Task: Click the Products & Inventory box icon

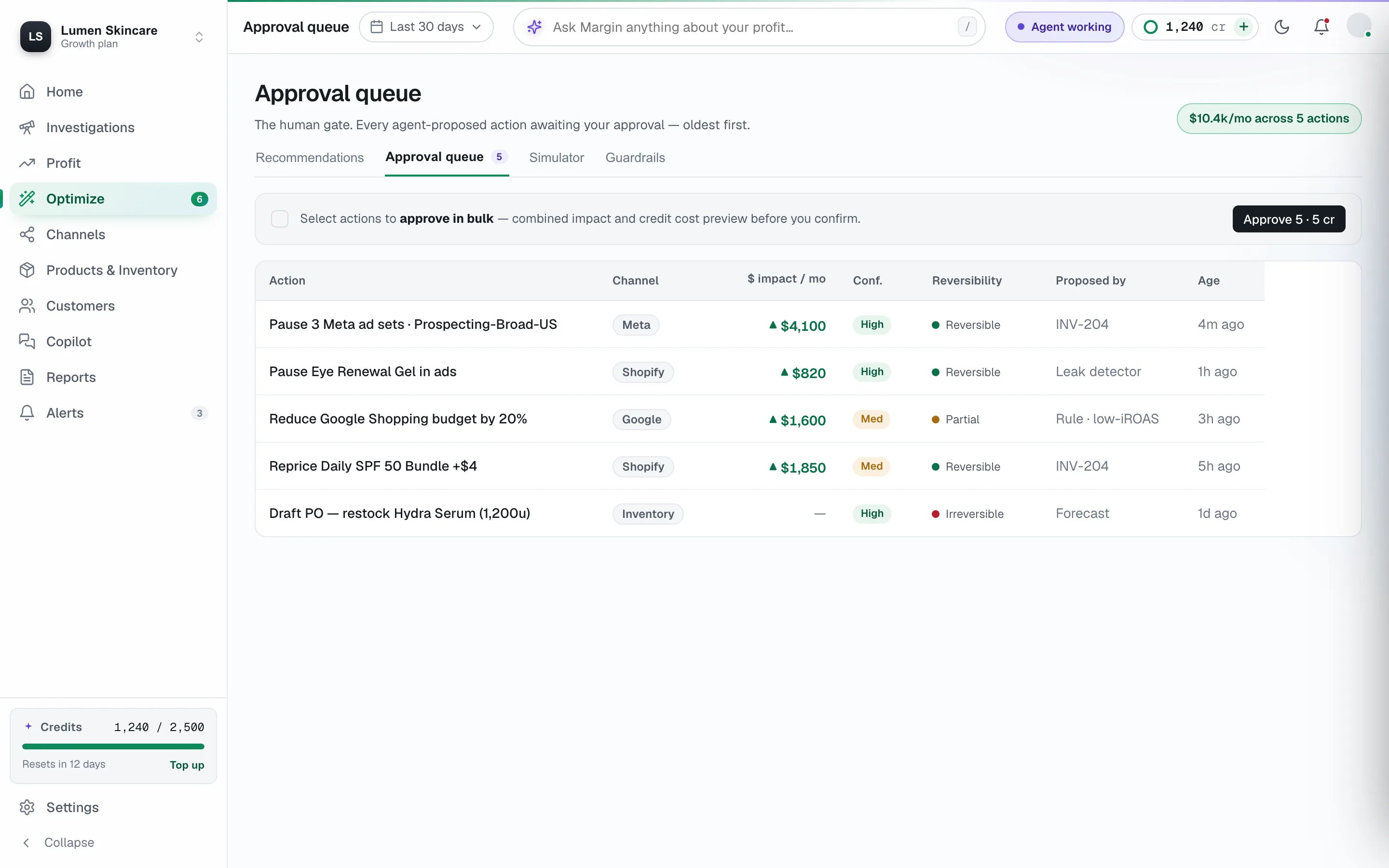Action: pos(27,270)
